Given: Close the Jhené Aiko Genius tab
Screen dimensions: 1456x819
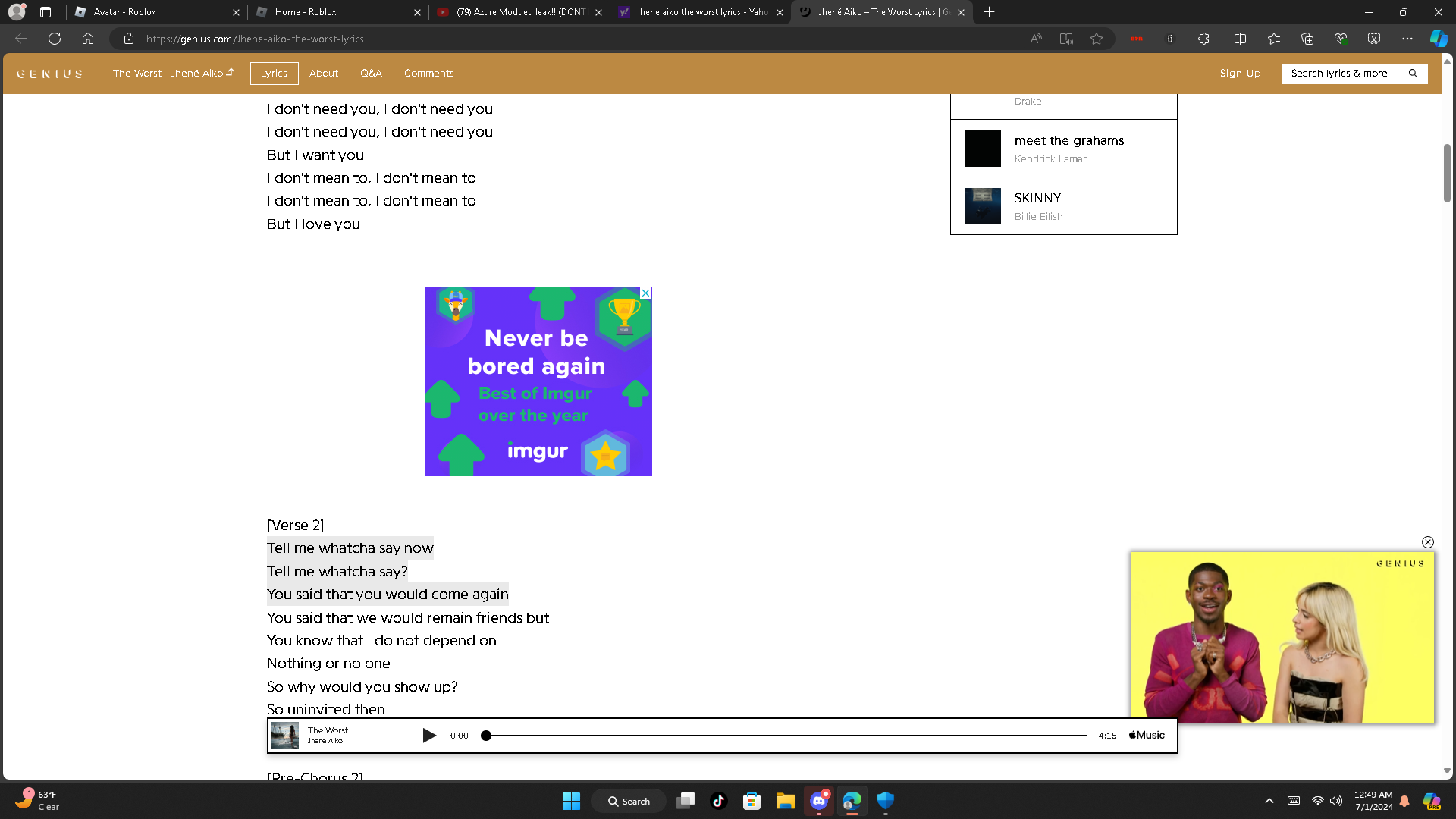Looking at the screenshot, I should 961,12.
